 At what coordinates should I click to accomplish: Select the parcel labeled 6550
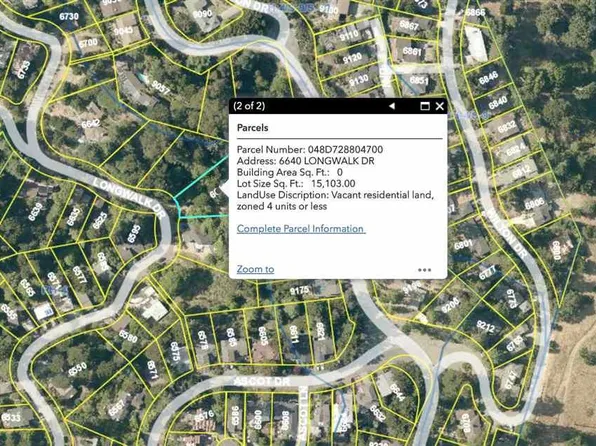pyautogui.click(x=77, y=369)
